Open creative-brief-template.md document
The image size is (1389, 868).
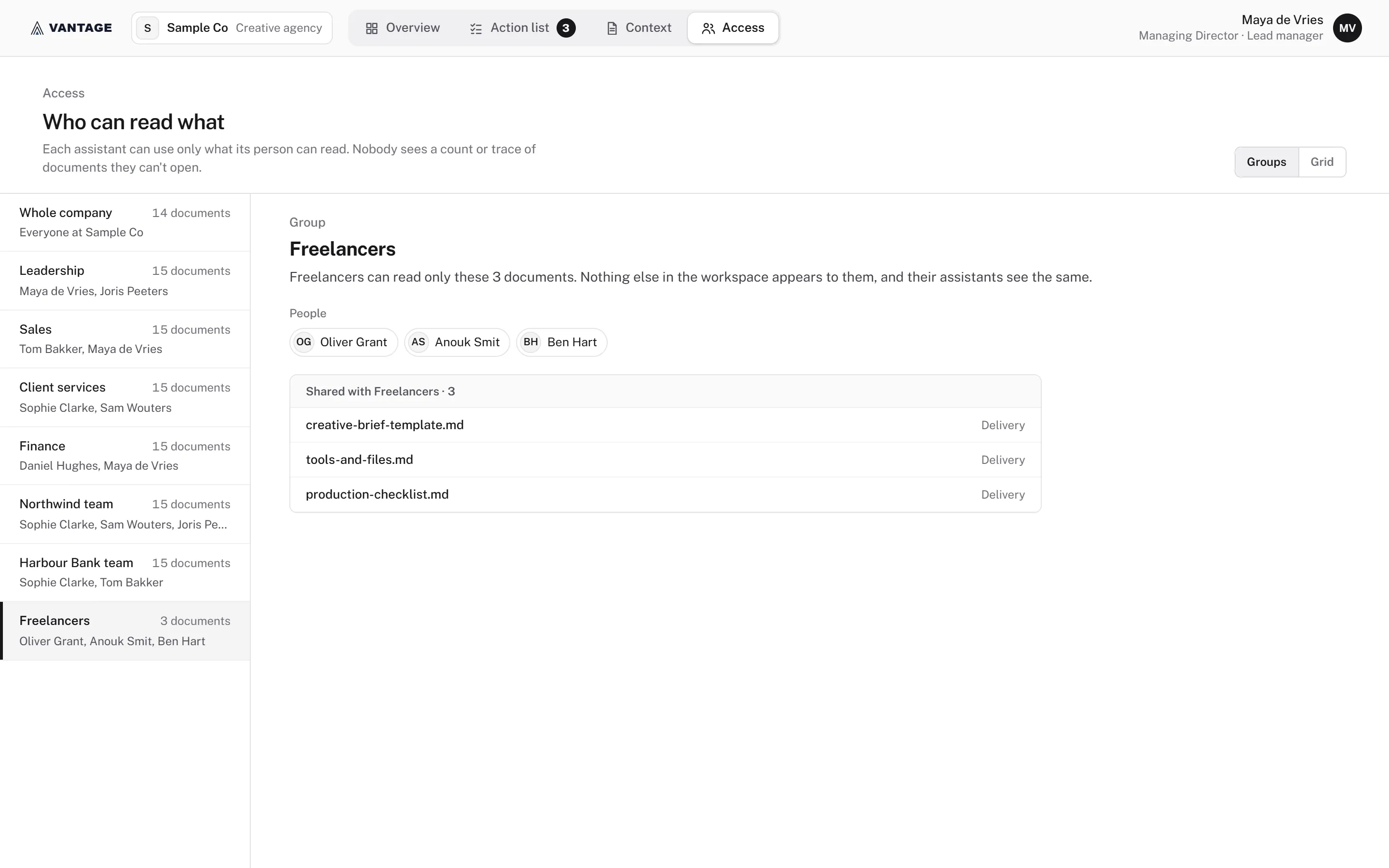pos(665,425)
